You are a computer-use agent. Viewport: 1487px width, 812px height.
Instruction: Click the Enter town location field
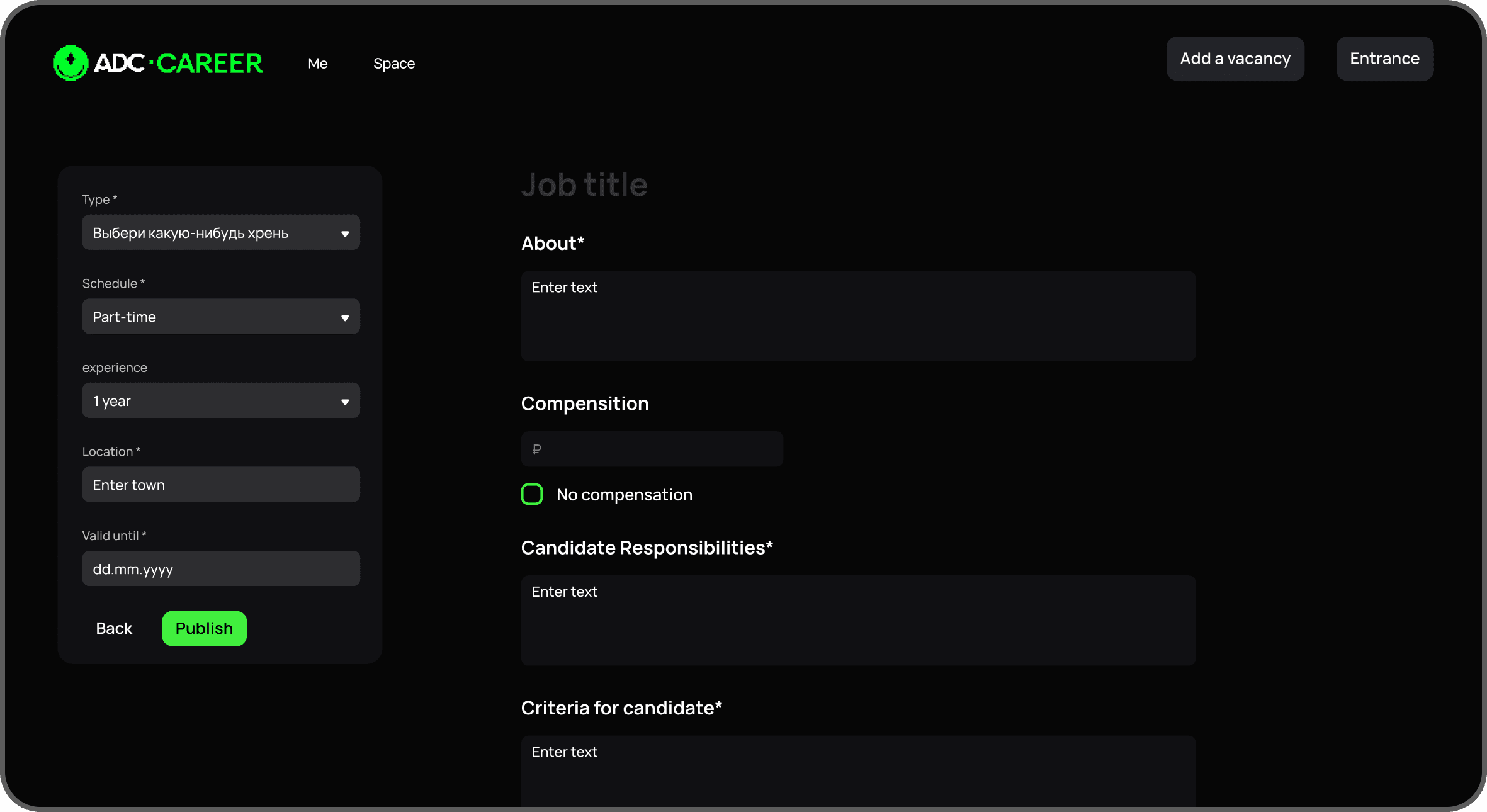pyautogui.click(x=221, y=485)
